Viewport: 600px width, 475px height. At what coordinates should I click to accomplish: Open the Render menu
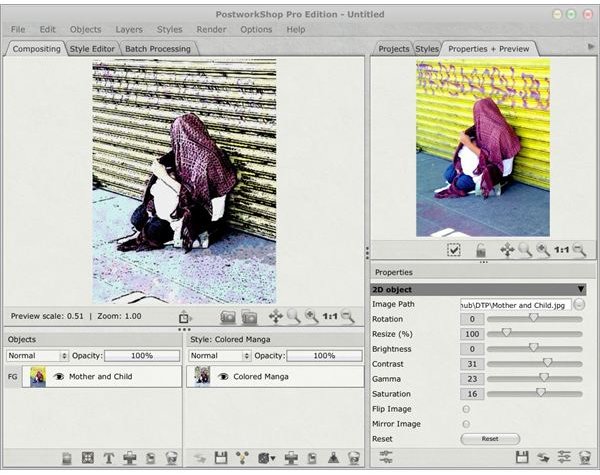[x=211, y=29]
